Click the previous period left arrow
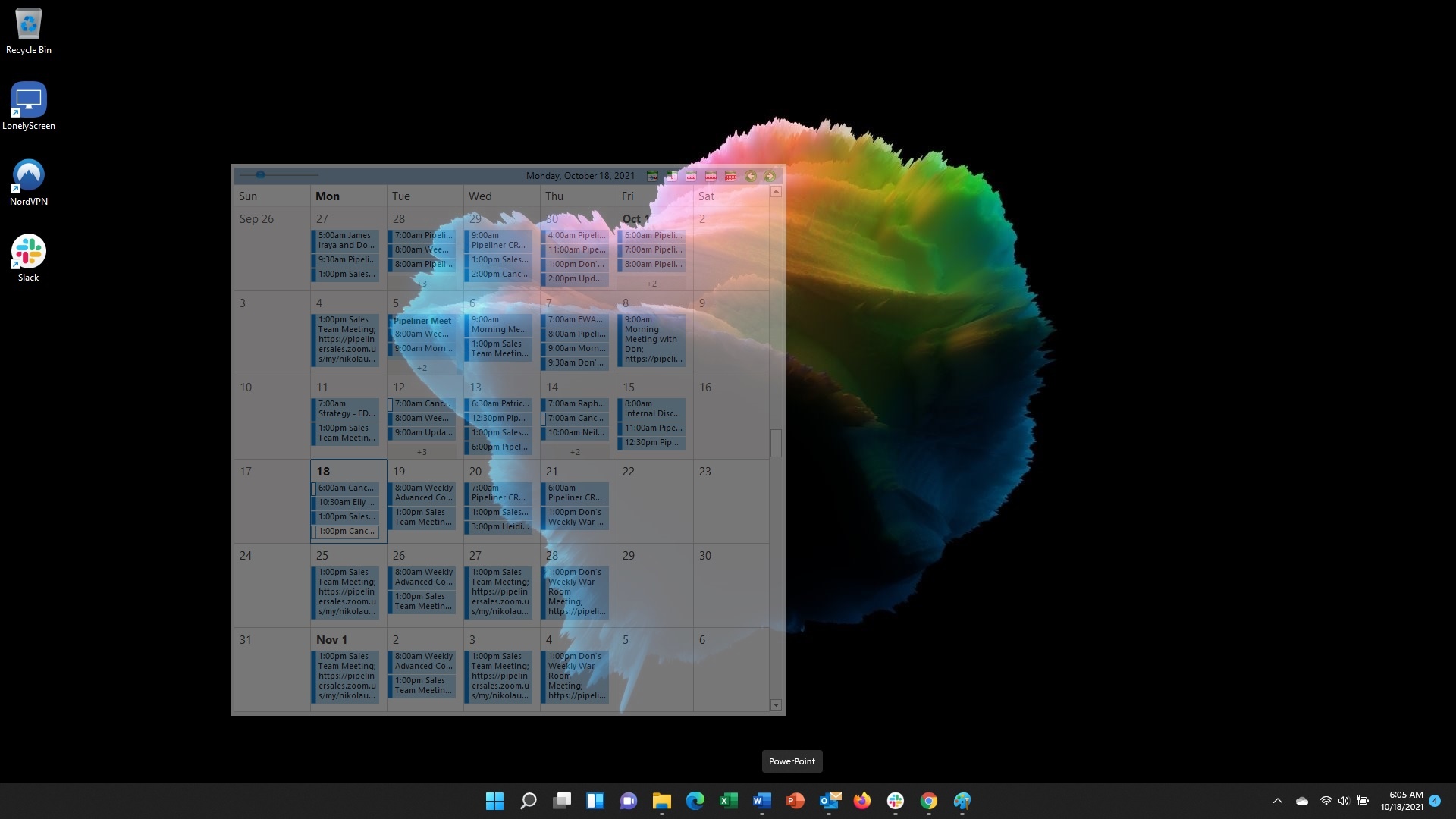1456x819 pixels. 751,176
